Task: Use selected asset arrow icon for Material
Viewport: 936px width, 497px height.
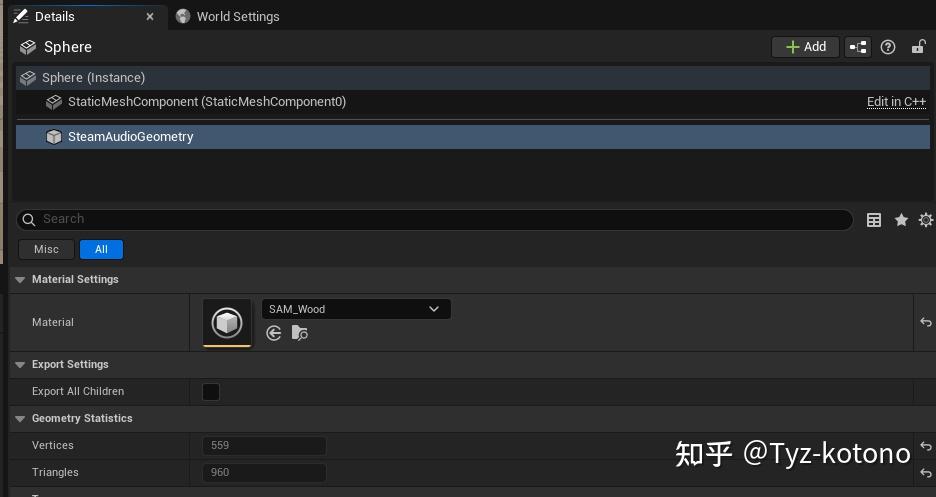Action: pyautogui.click(x=274, y=333)
